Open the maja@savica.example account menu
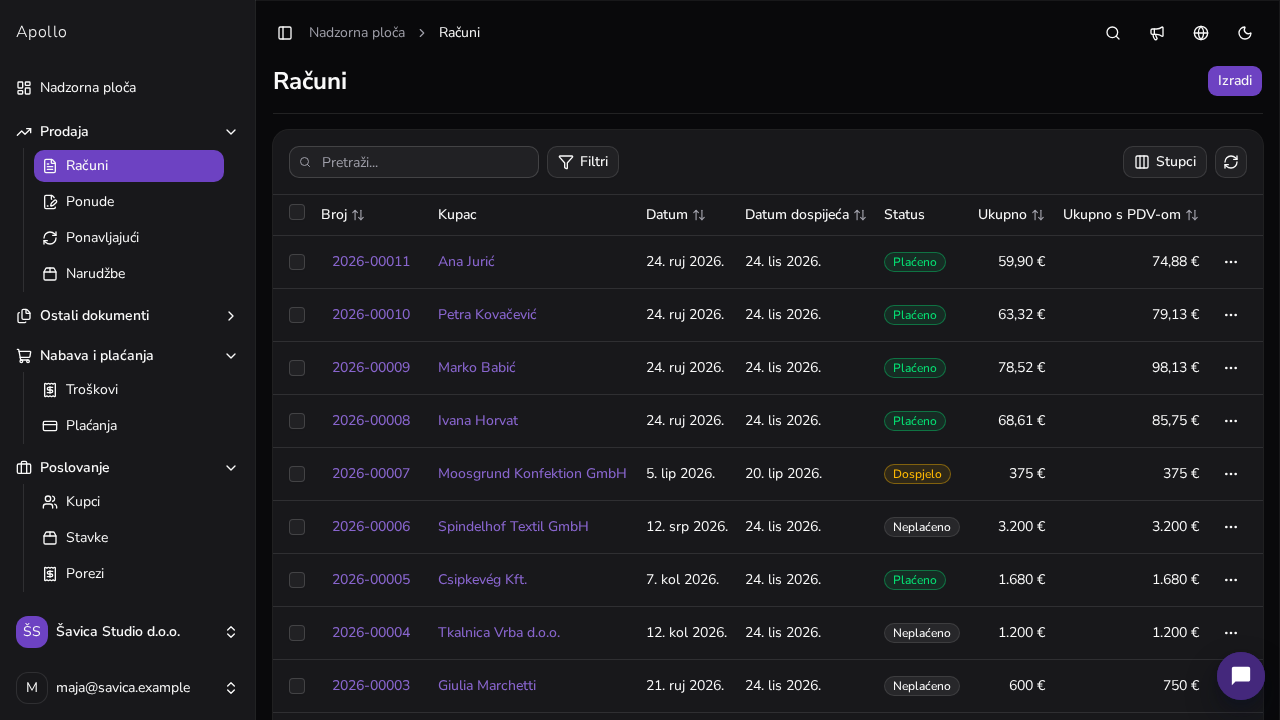 128,688
